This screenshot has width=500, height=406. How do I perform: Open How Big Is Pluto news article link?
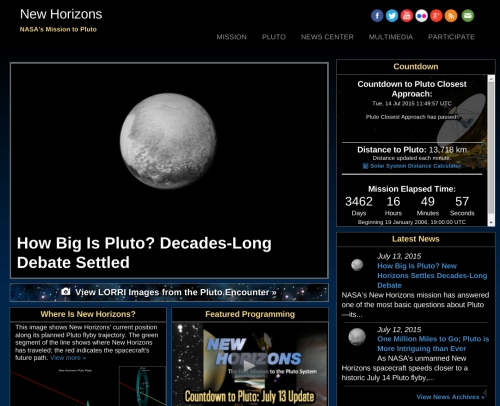point(432,276)
